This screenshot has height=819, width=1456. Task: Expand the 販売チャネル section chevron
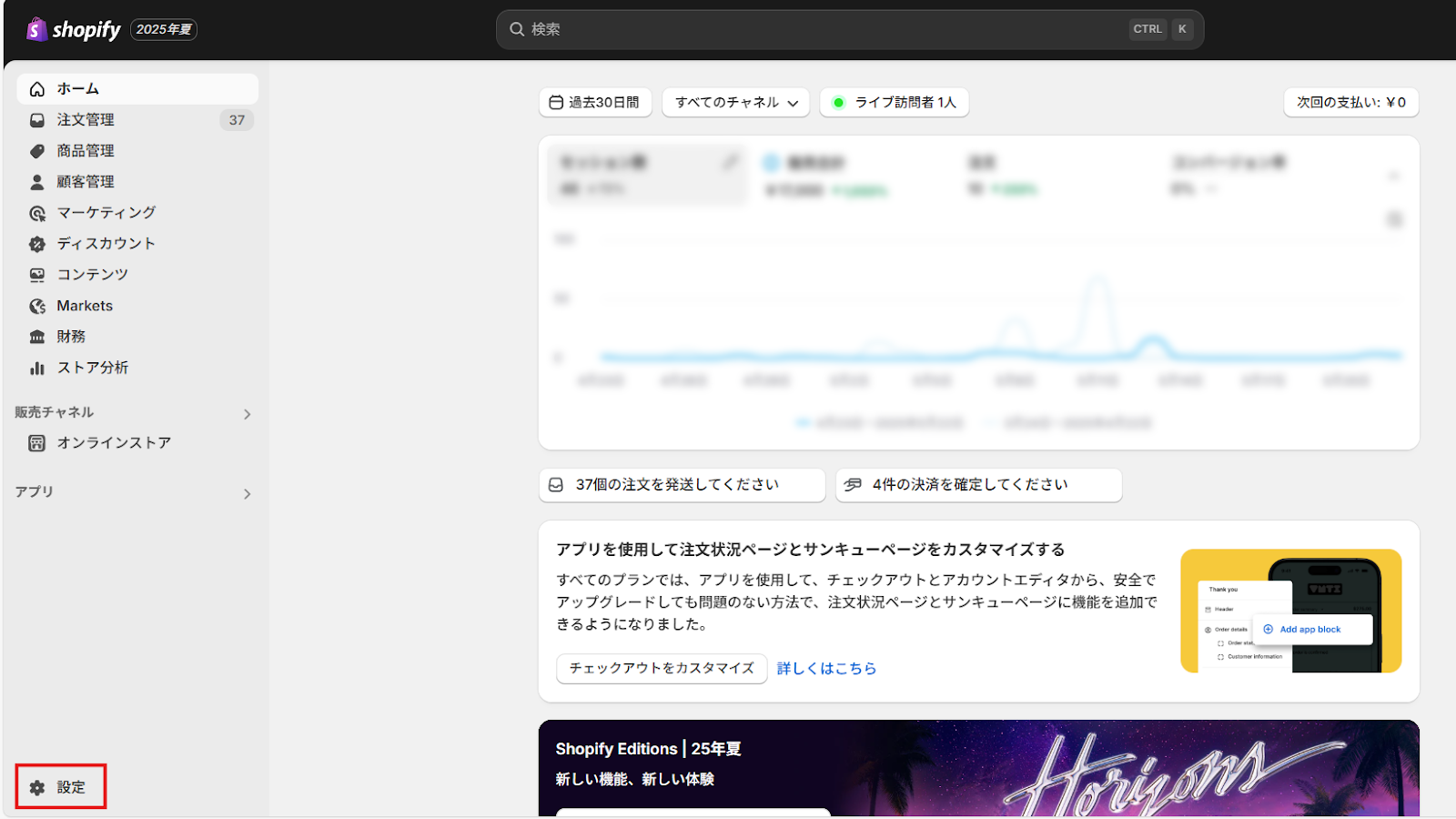click(247, 414)
